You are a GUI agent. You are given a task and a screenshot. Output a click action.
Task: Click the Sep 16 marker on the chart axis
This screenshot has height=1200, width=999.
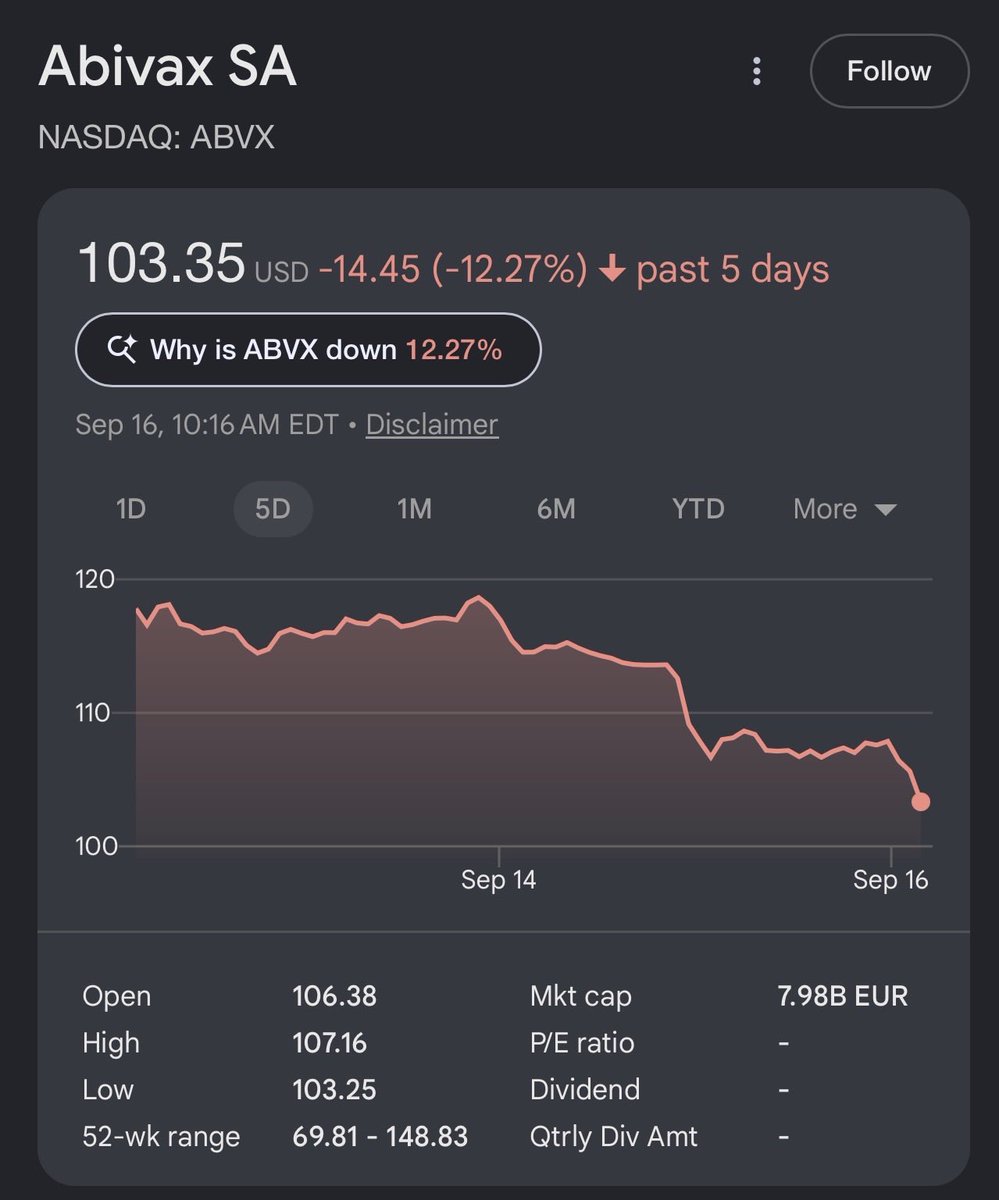coord(890,880)
